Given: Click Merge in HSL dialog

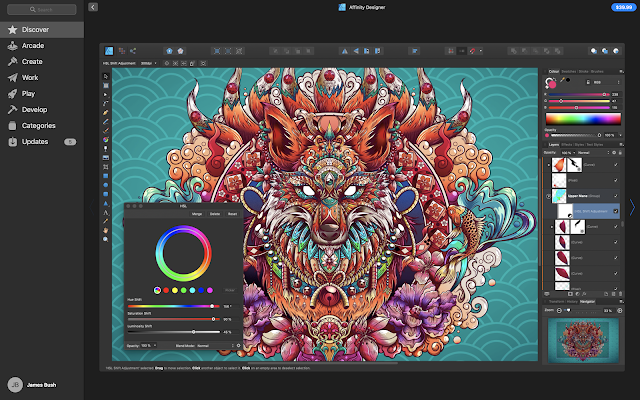Looking at the screenshot, I should click(x=197, y=214).
